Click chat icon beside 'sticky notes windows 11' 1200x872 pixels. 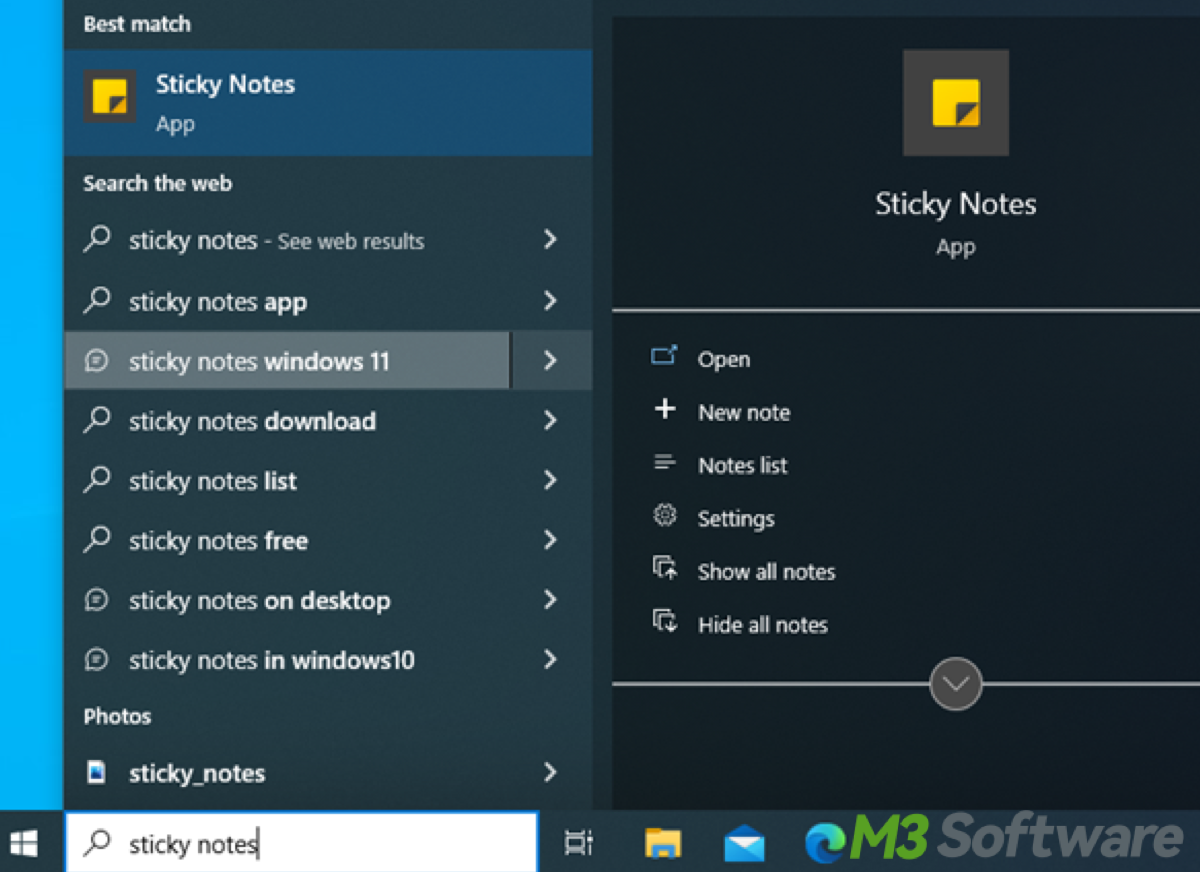tap(97, 361)
